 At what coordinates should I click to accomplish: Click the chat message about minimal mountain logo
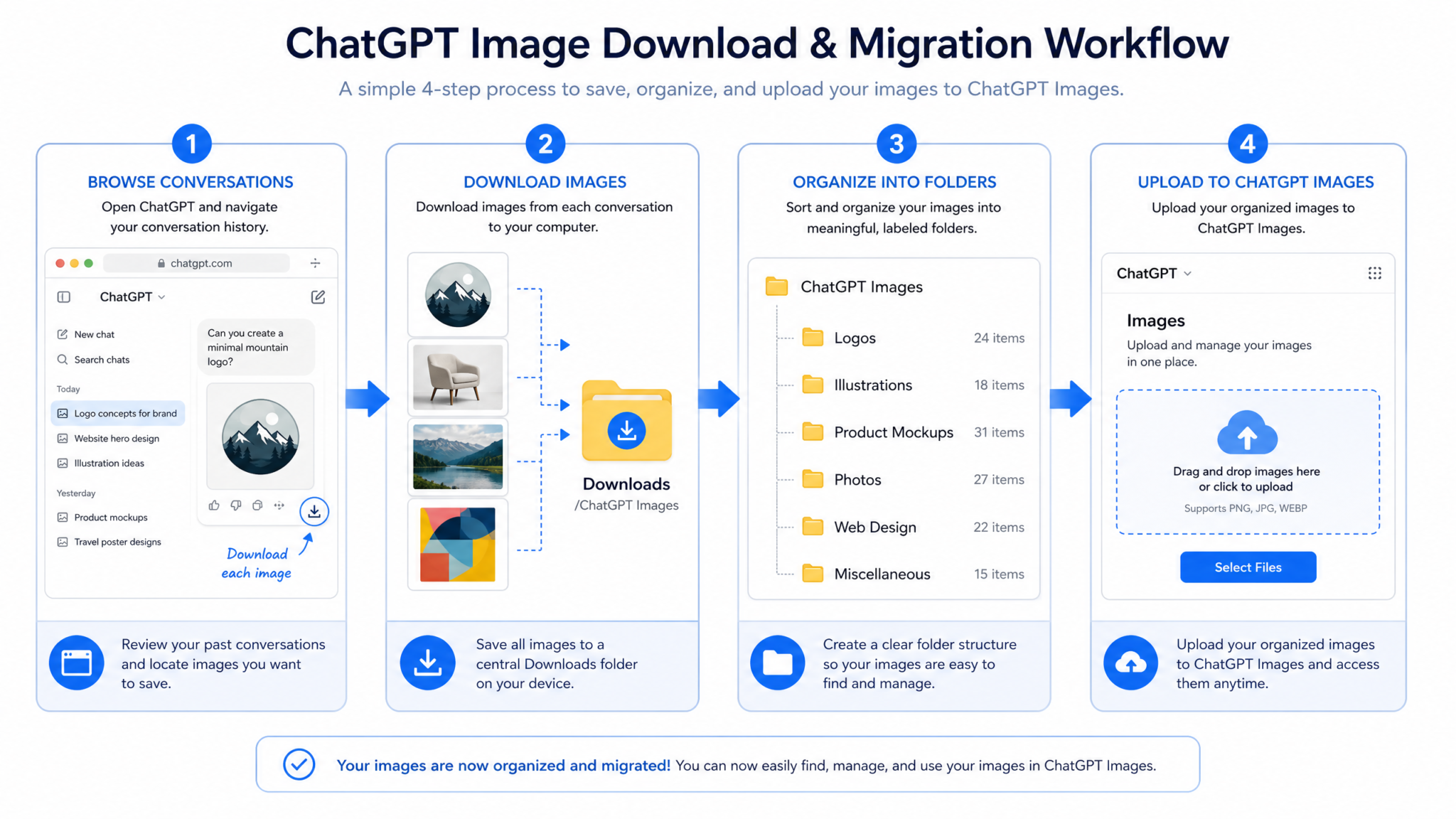coord(256,347)
